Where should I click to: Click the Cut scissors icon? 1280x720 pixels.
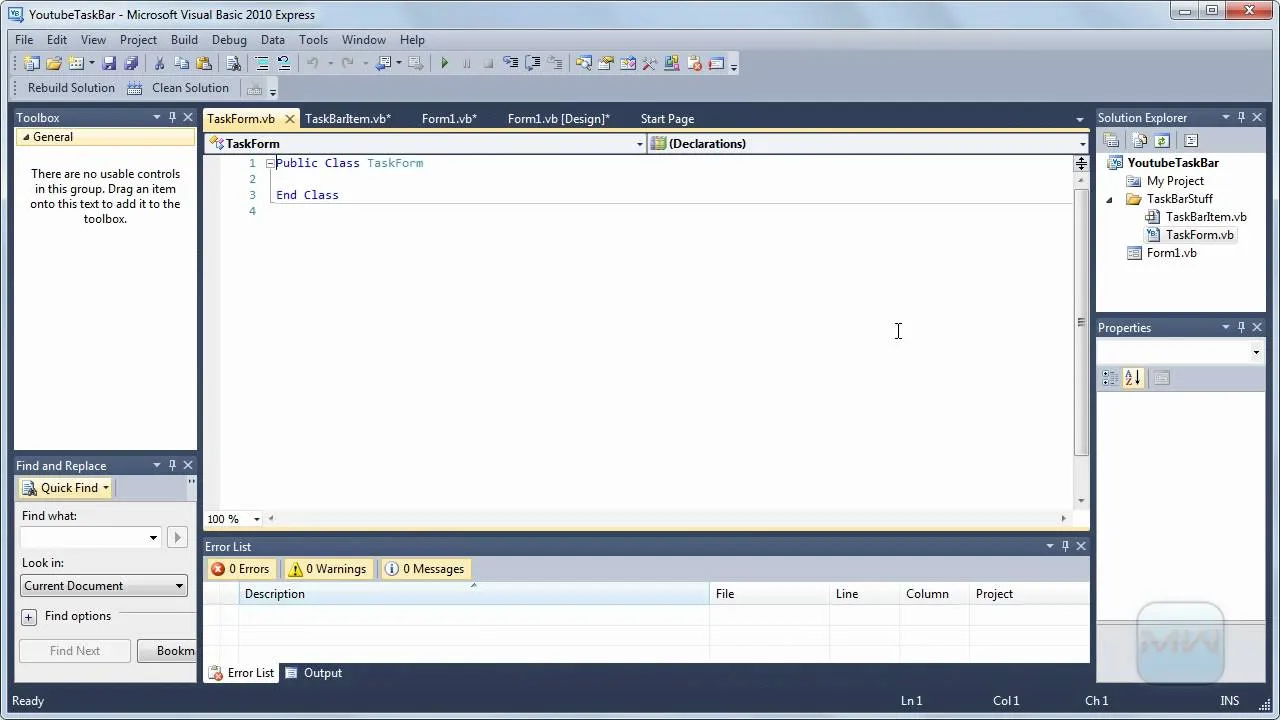click(x=159, y=63)
